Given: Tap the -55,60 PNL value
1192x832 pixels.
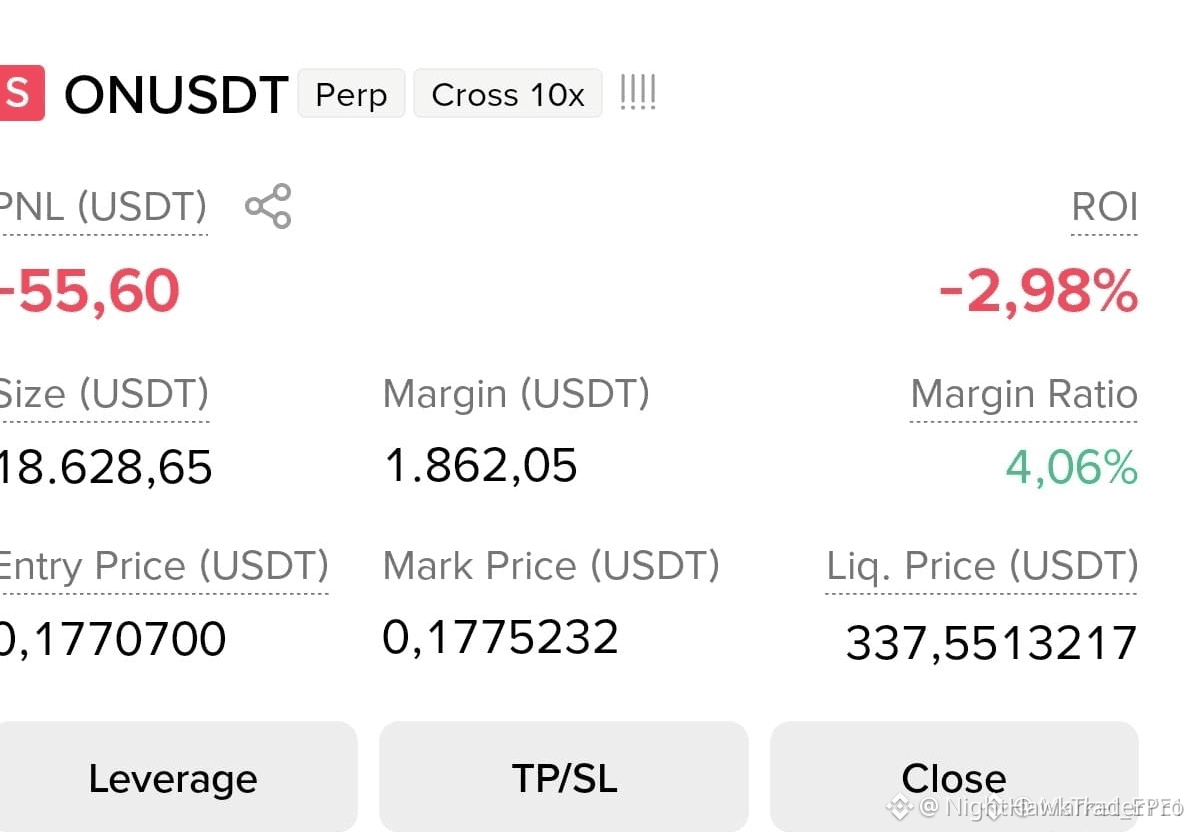Looking at the screenshot, I should 90,291.
